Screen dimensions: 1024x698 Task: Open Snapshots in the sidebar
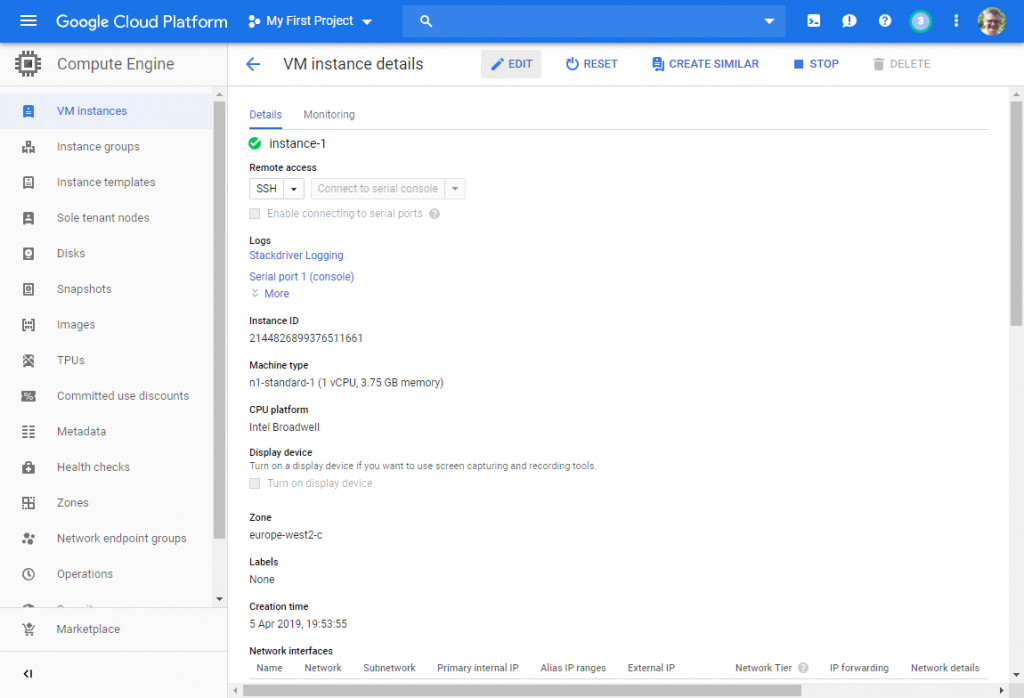84,289
